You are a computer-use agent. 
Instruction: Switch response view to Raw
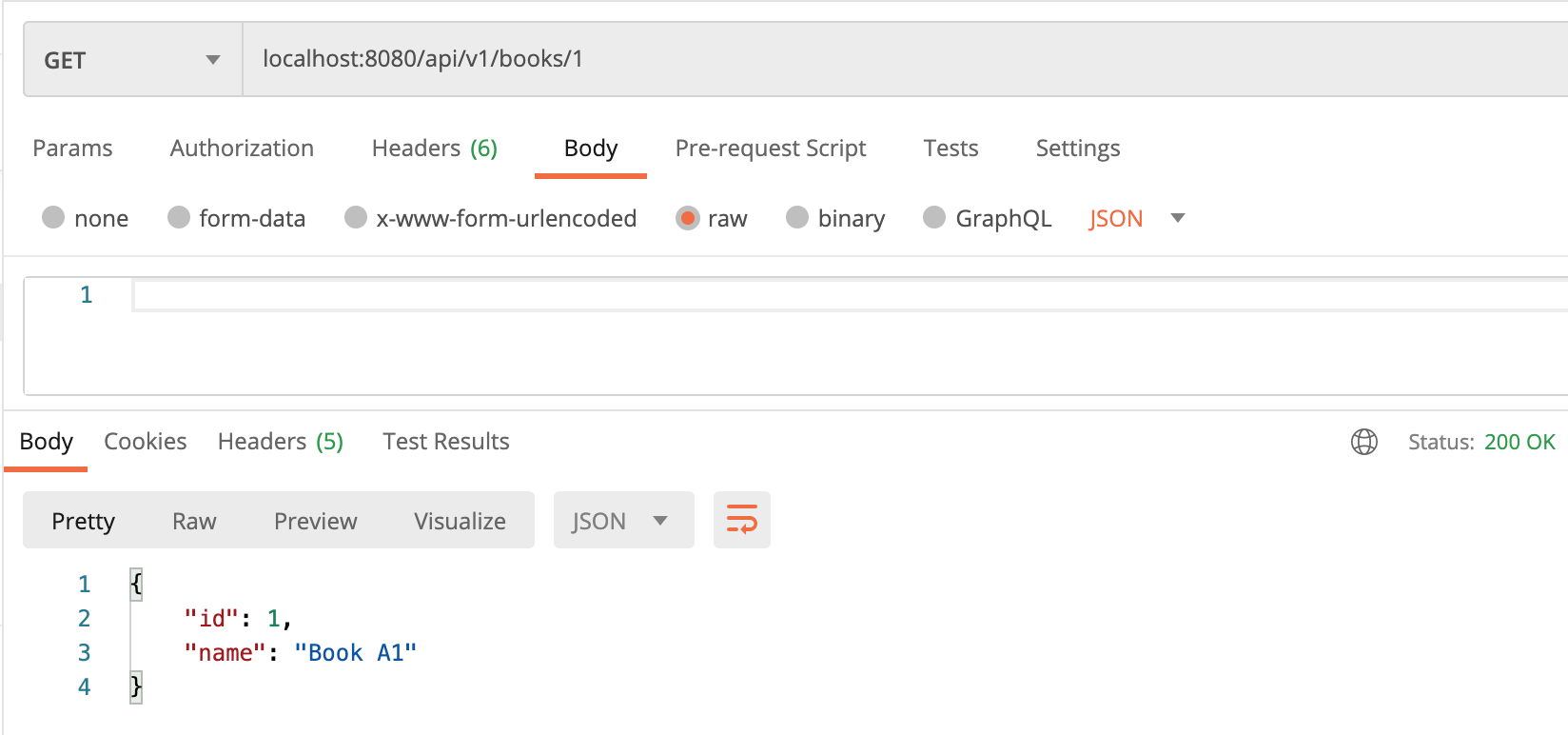[x=194, y=521]
